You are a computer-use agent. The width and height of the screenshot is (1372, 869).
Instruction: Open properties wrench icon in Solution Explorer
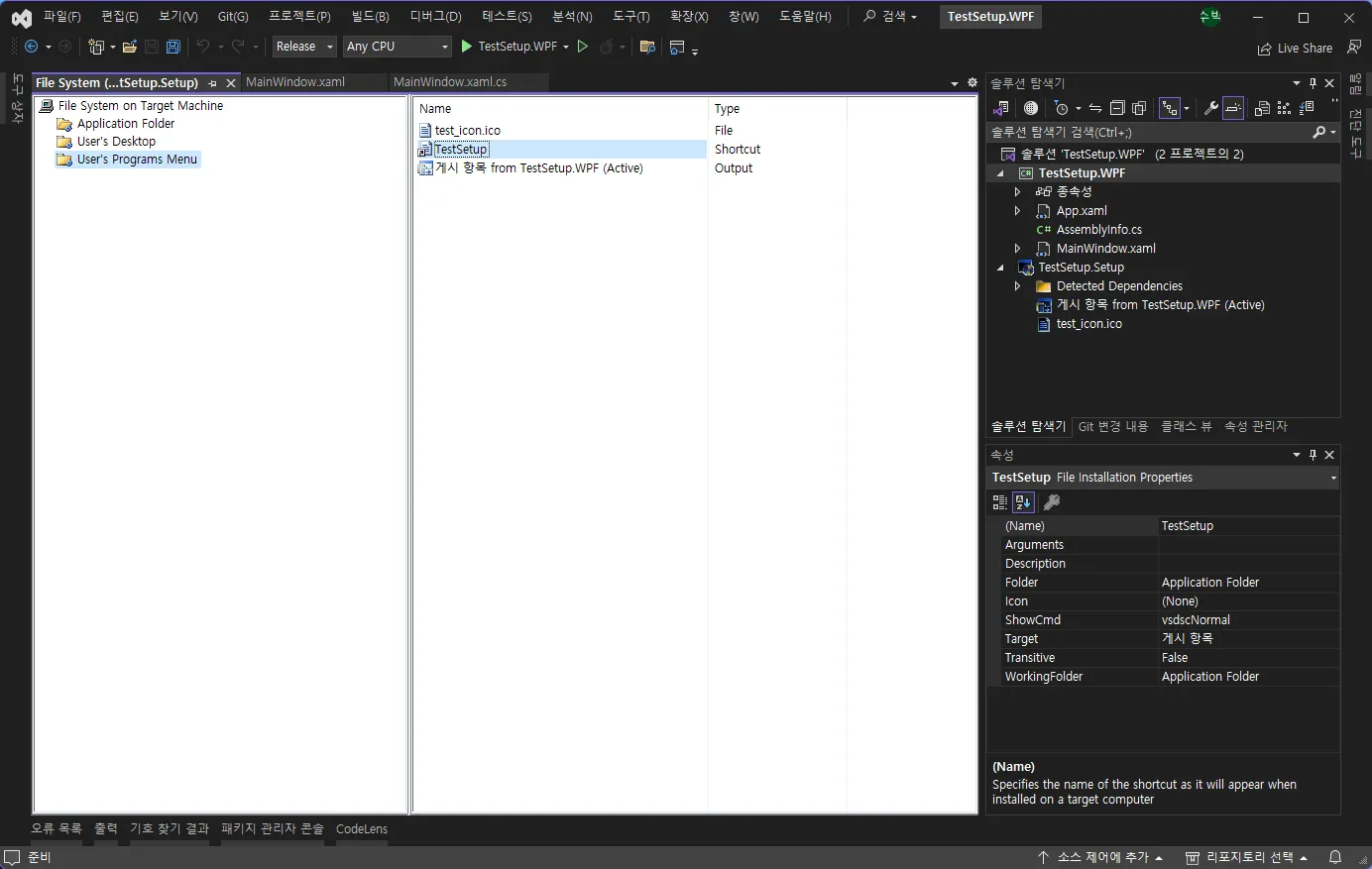(1211, 108)
